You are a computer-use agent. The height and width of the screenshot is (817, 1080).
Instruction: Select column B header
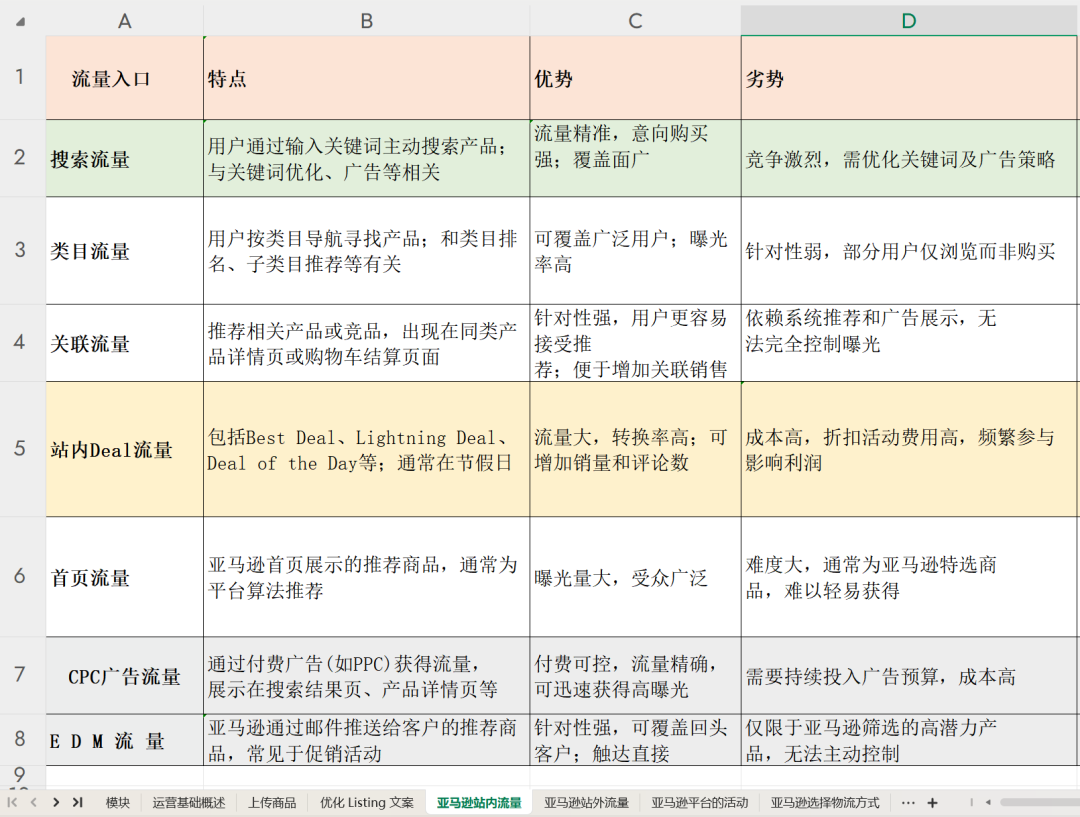[366, 21]
